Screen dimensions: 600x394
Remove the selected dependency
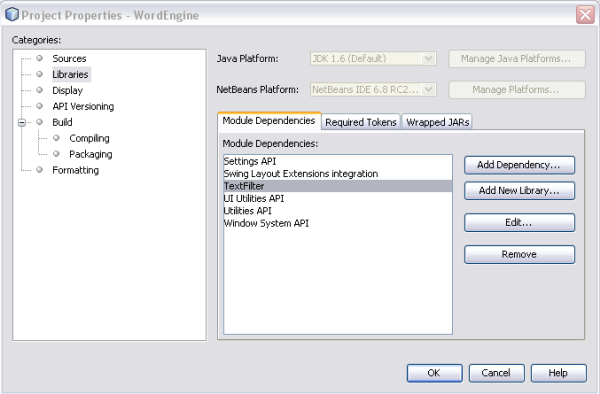[x=519, y=254]
